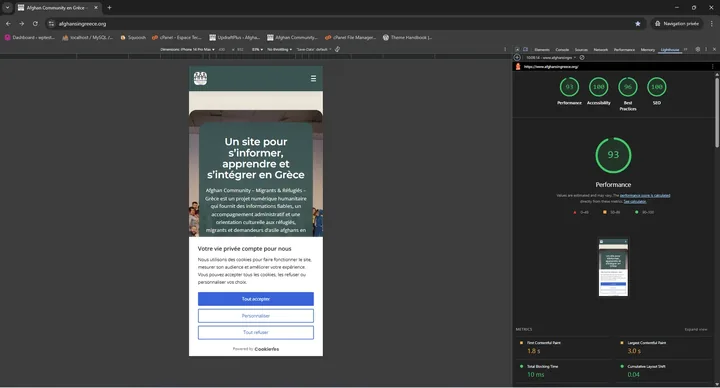Switch to the Network tab
The image size is (720, 388).
point(601,50)
